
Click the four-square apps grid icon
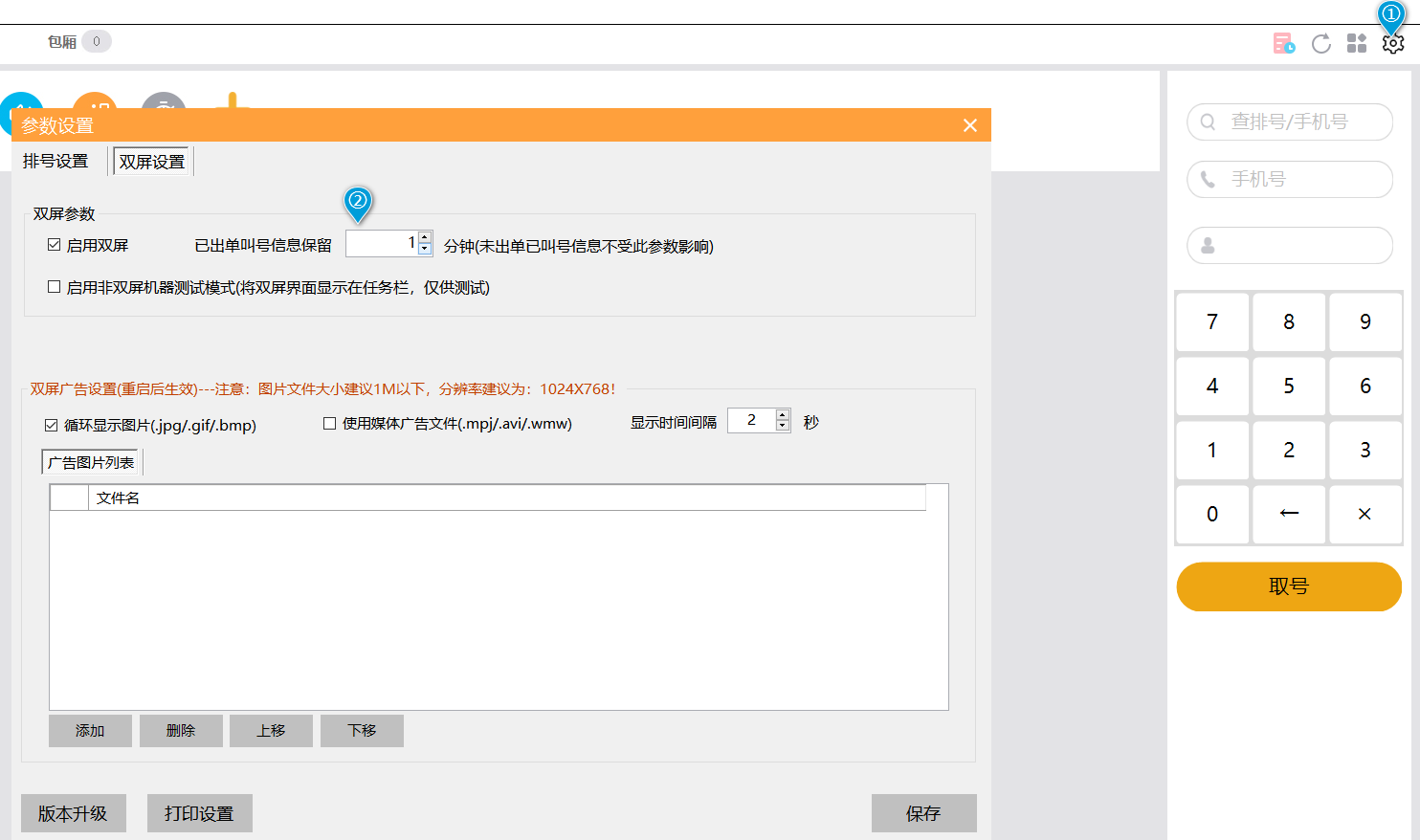point(1357,44)
